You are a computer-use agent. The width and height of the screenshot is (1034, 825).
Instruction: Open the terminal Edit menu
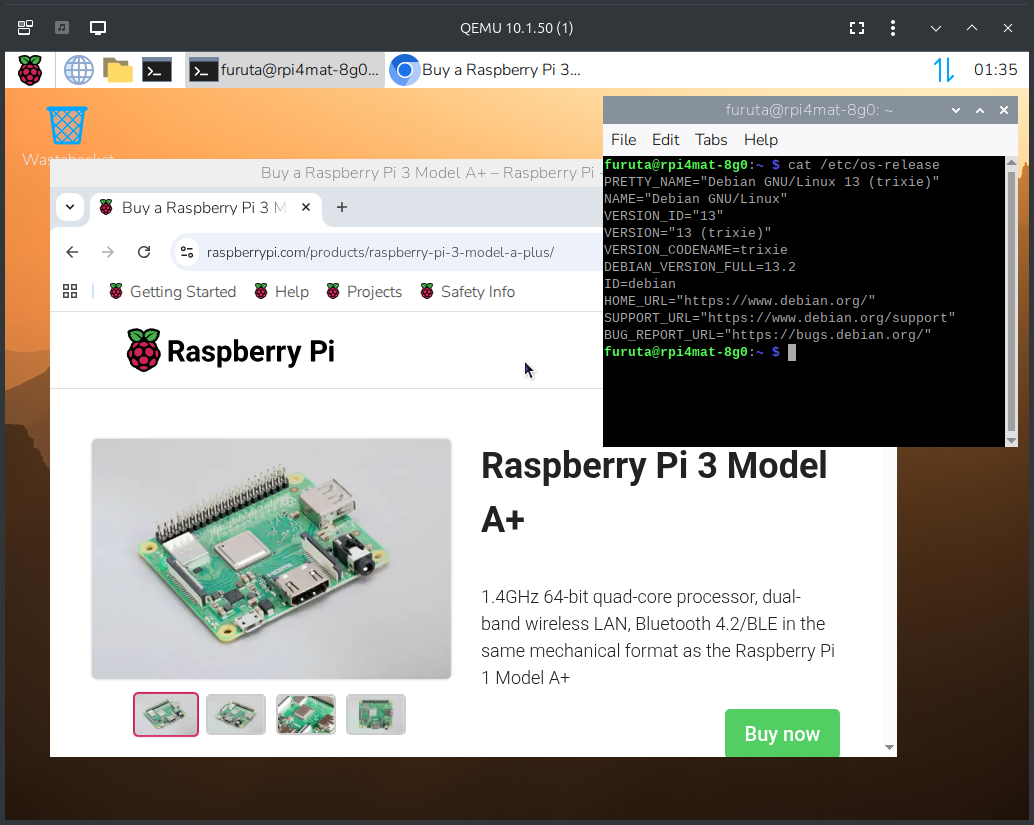pos(665,139)
